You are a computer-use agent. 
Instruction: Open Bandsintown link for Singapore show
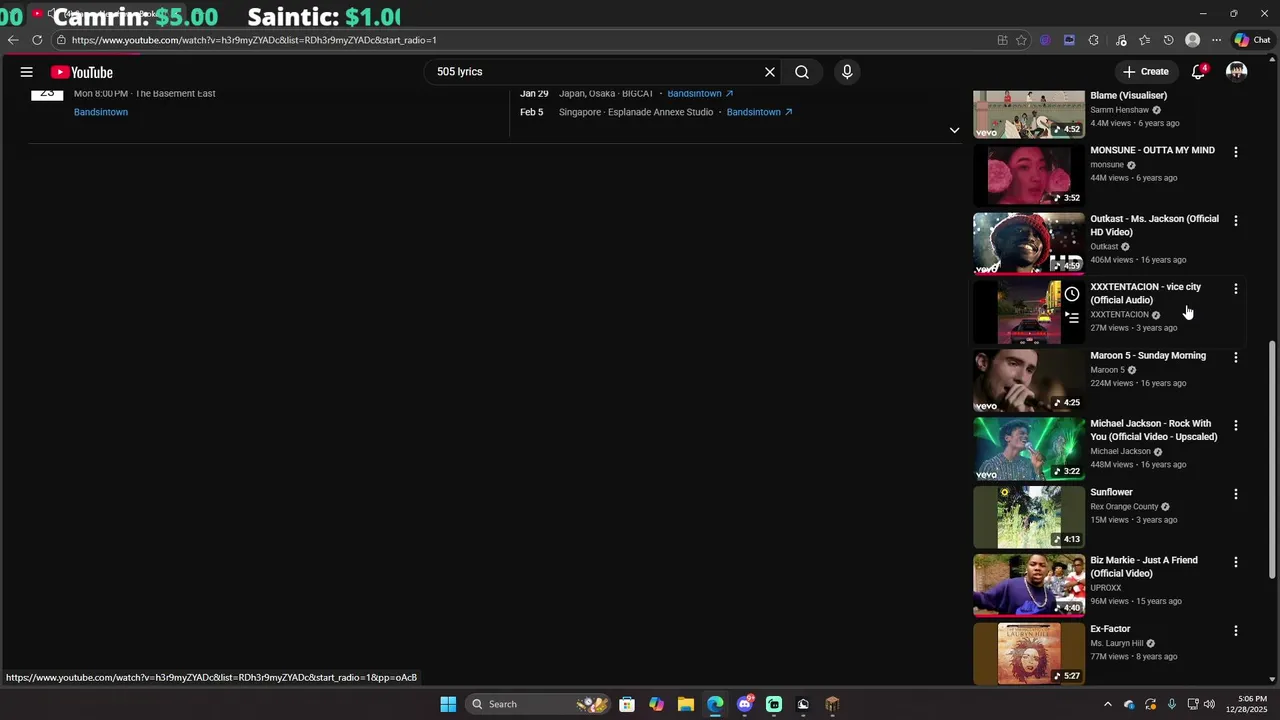click(760, 112)
